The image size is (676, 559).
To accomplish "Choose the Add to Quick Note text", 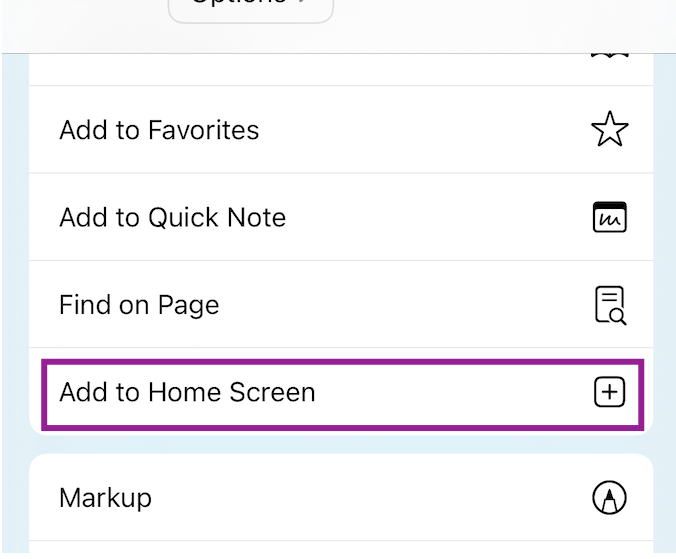I will click(172, 217).
